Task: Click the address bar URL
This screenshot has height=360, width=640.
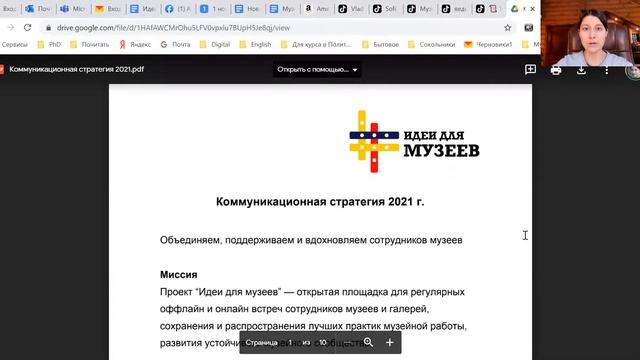Action: (x=173, y=28)
